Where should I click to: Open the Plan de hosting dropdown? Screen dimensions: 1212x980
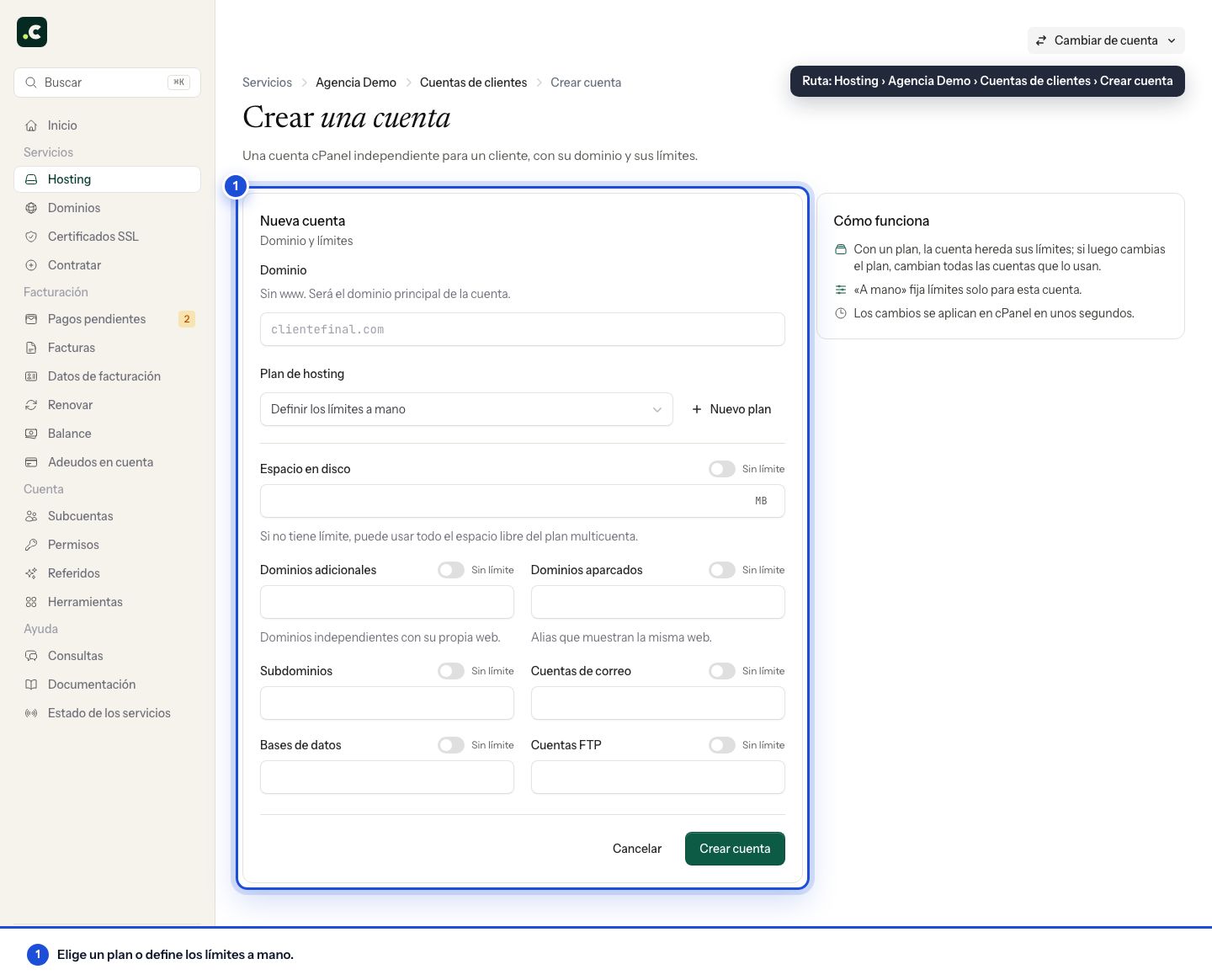pyautogui.click(x=466, y=409)
